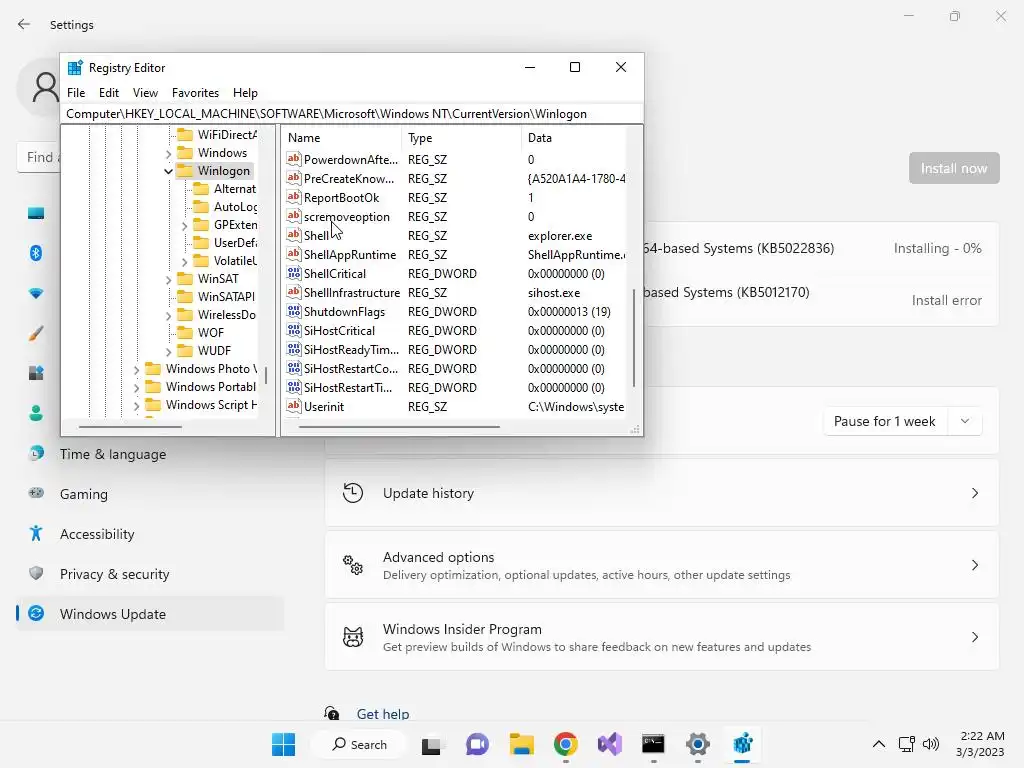Expand the GPExtensions subkey
This screenshot has width=1024, height=768.
(x=184, y=225)
